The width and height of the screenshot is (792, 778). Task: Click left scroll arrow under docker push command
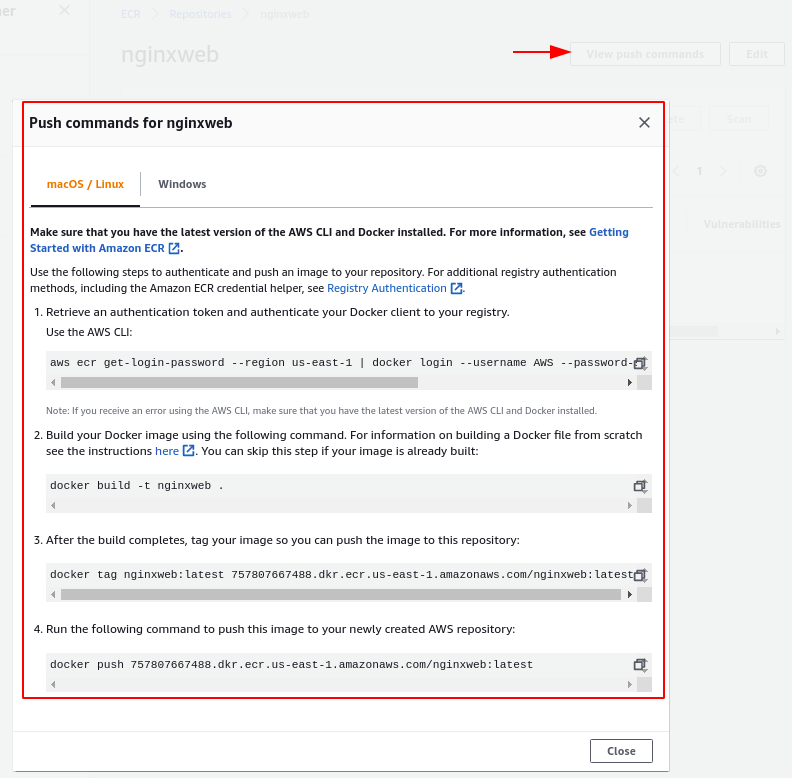[53, 684]
